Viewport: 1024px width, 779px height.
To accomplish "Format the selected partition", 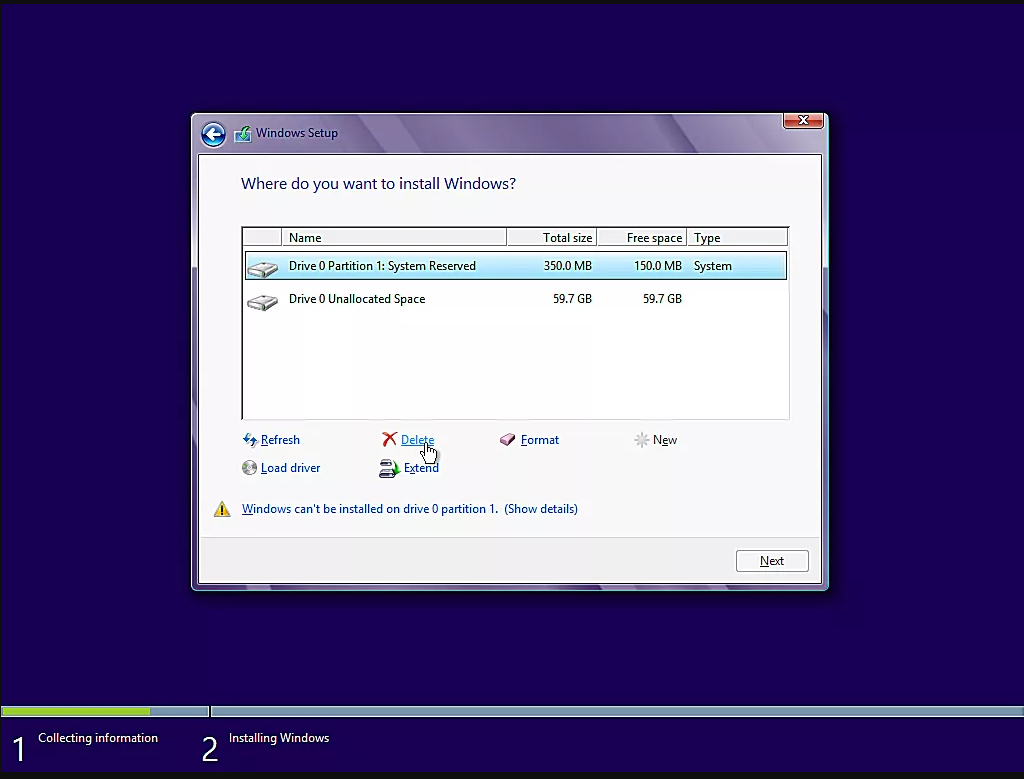I will [x=539, y=439].
